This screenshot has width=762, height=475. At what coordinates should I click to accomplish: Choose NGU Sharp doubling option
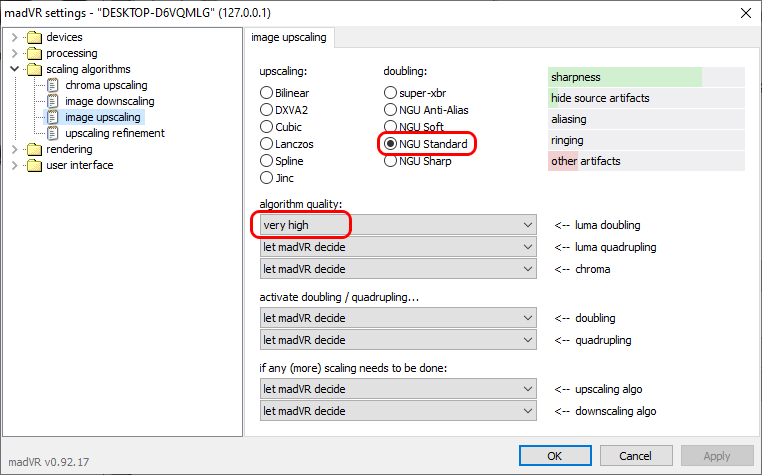[x=390, y=161]
